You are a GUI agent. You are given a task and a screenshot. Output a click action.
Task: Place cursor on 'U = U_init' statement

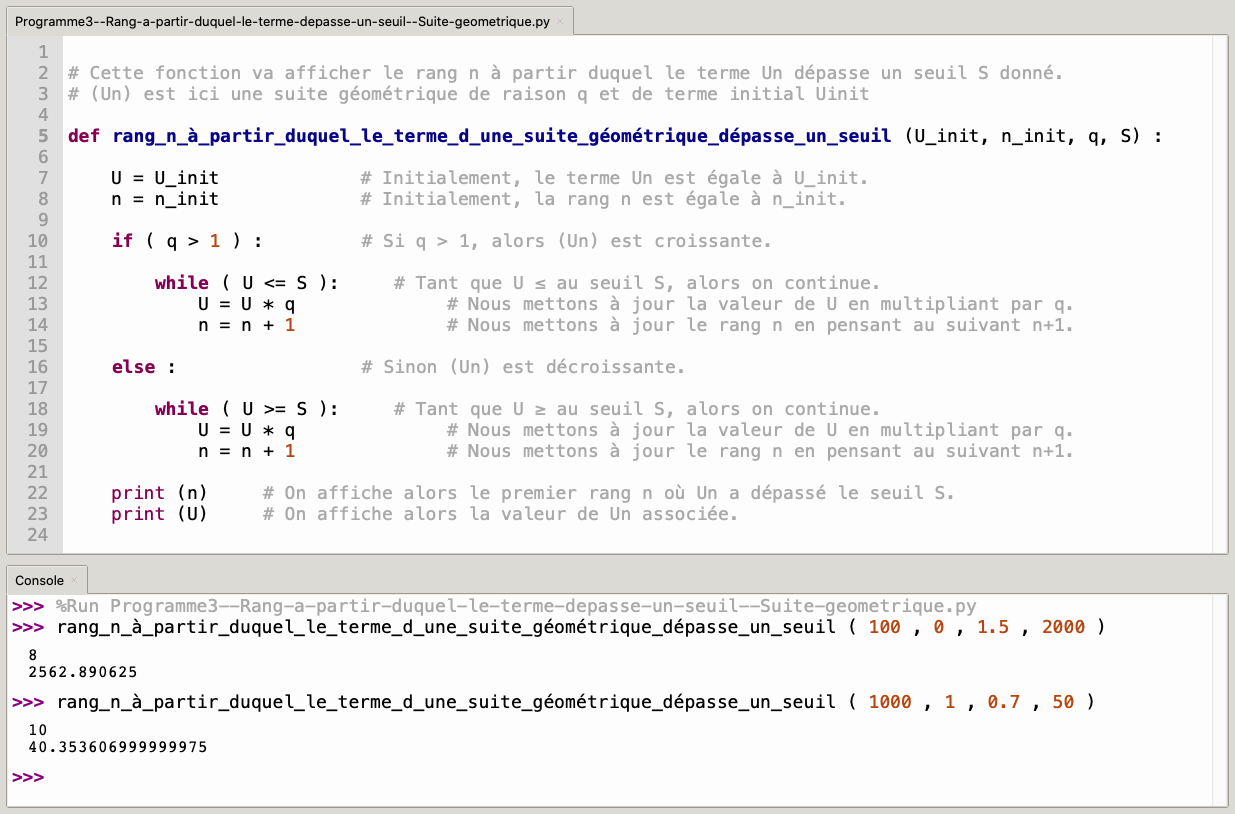click(164, 178)
